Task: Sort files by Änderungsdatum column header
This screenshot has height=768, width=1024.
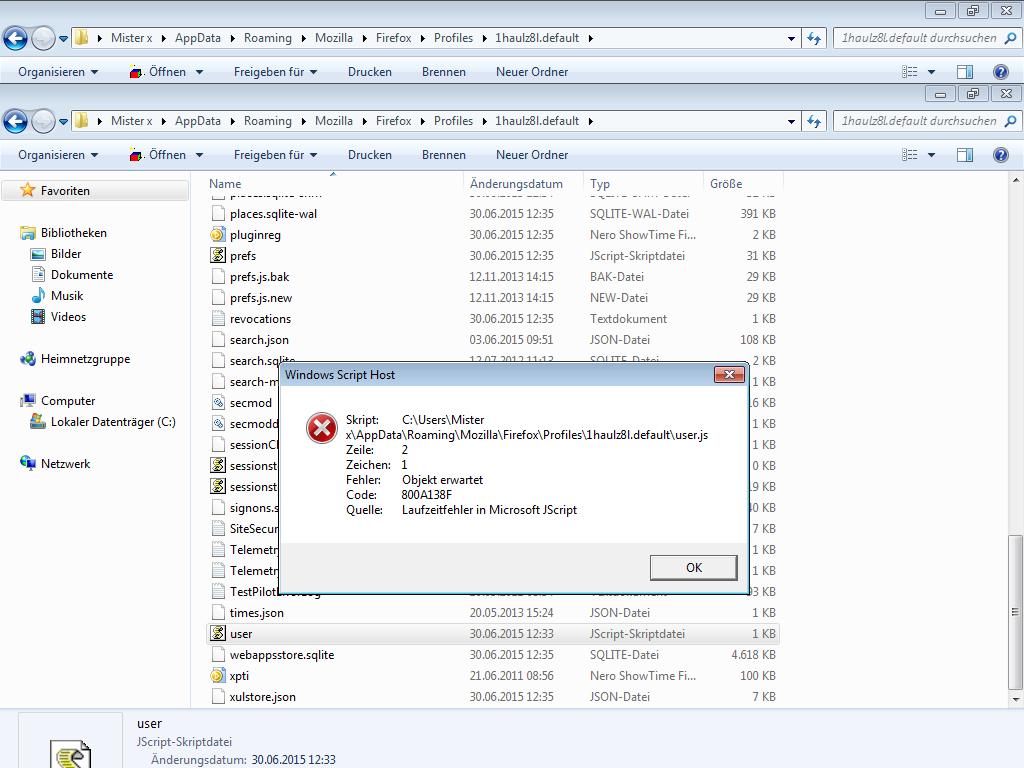Action: tap(515, 184)
